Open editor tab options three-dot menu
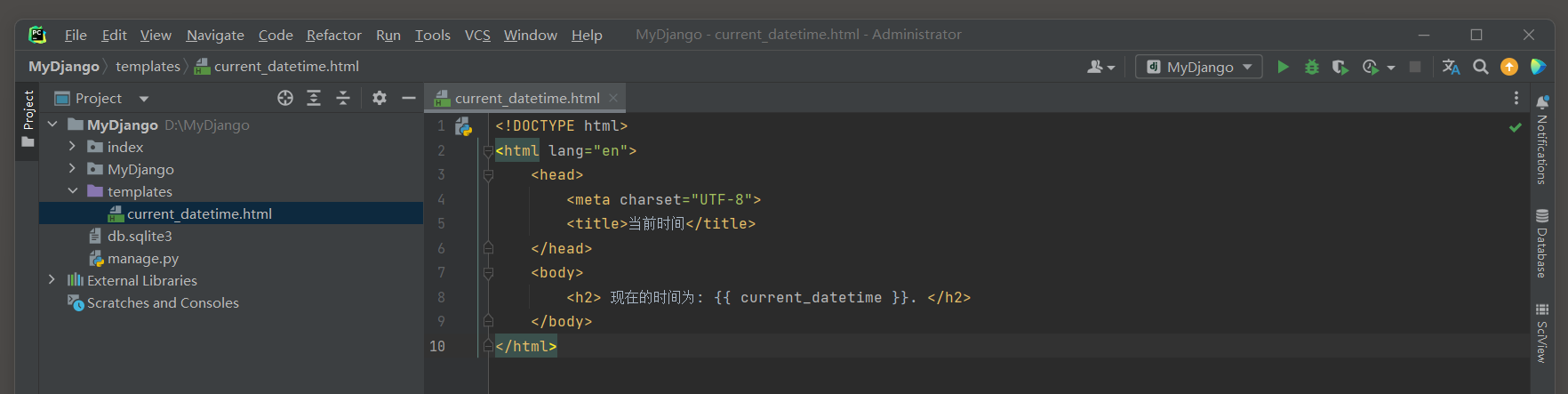This screenshot has width=1568, height=394. pyautogui.click(x=1516, y=98)
